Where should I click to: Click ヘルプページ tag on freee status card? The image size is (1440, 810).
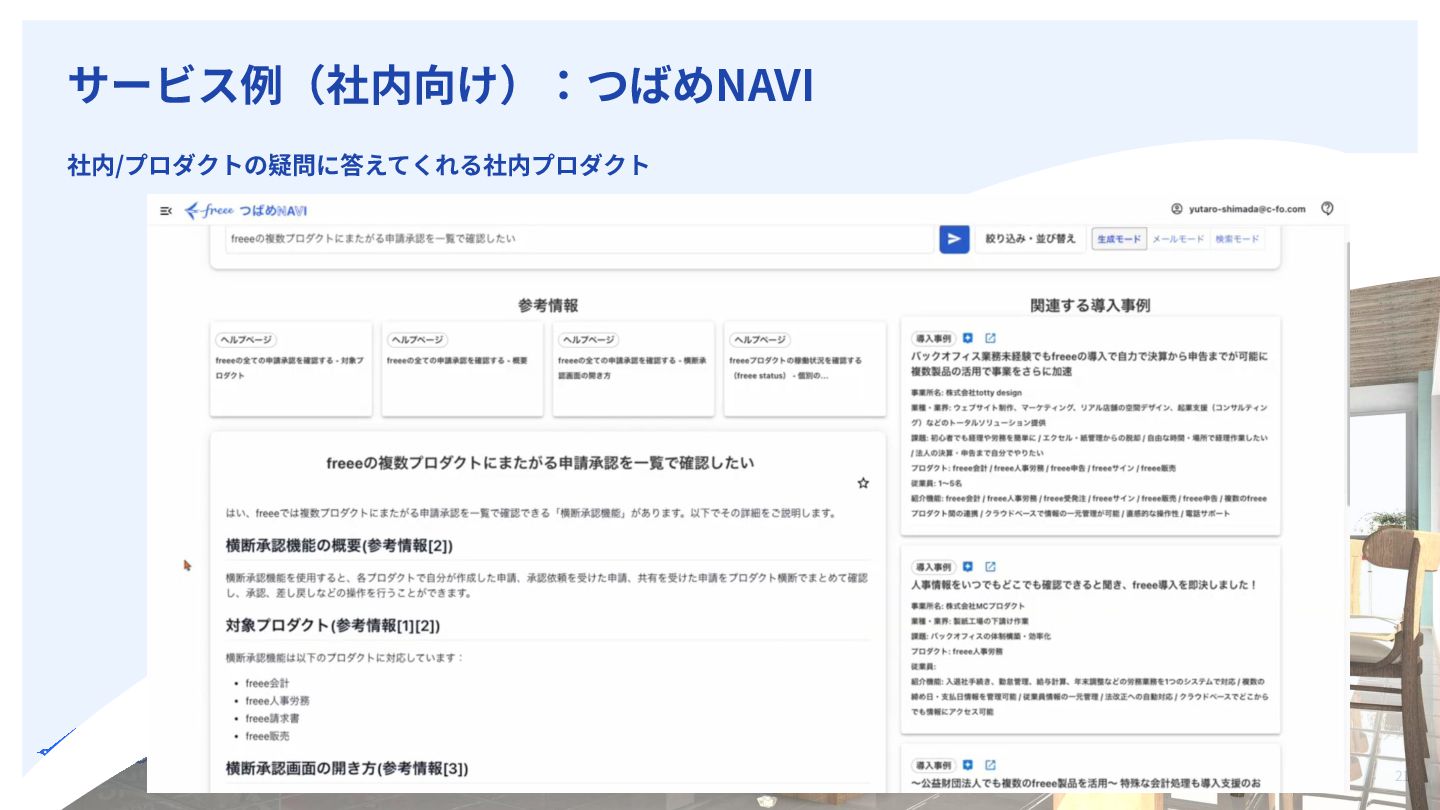click(760, 340)
